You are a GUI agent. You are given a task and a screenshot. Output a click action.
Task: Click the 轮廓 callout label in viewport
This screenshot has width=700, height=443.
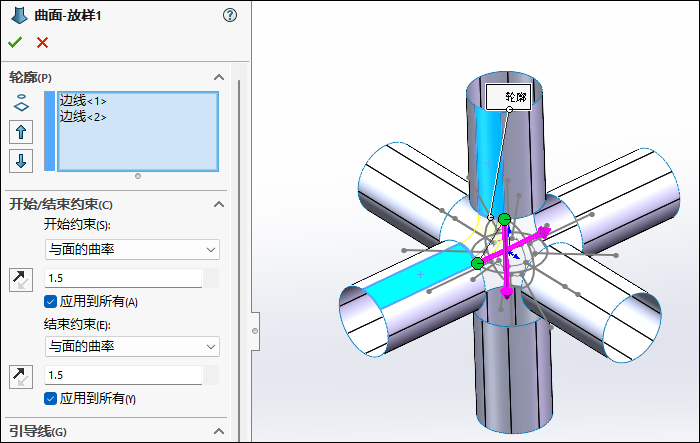pyautogui.click(x=508, y=97)
